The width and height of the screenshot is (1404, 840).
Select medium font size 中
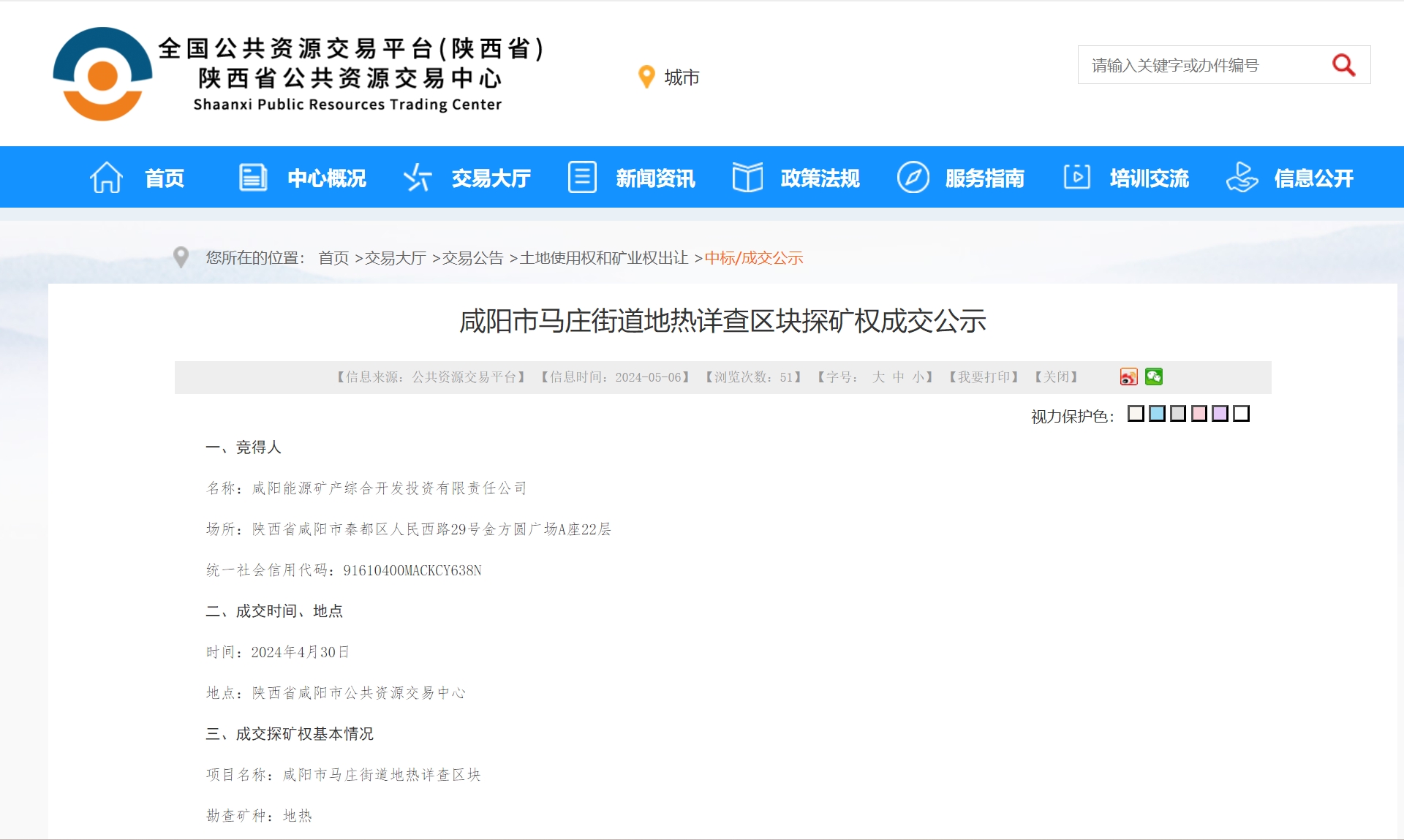pos(898,377)
